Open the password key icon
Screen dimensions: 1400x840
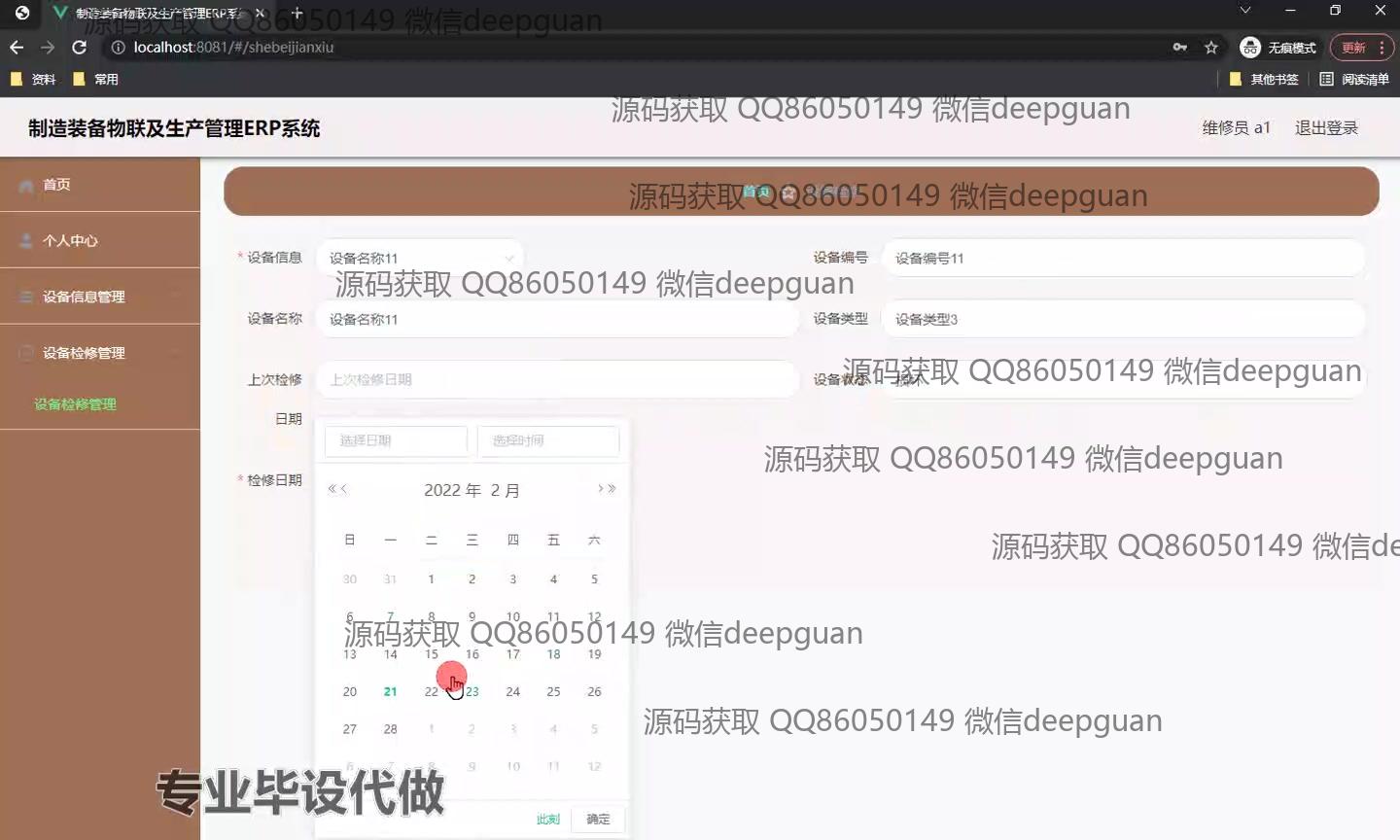[x=1179, y=47]
